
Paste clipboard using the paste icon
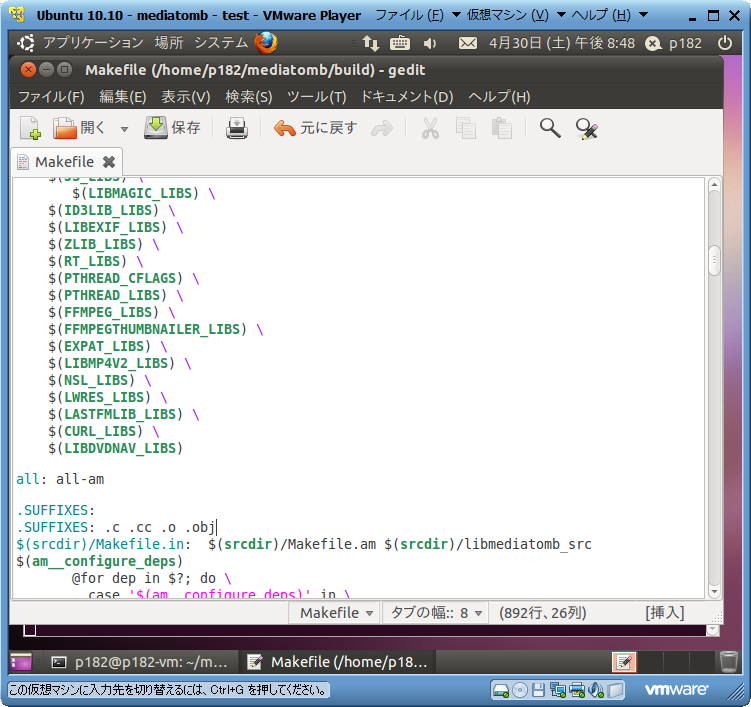[501, 128]
